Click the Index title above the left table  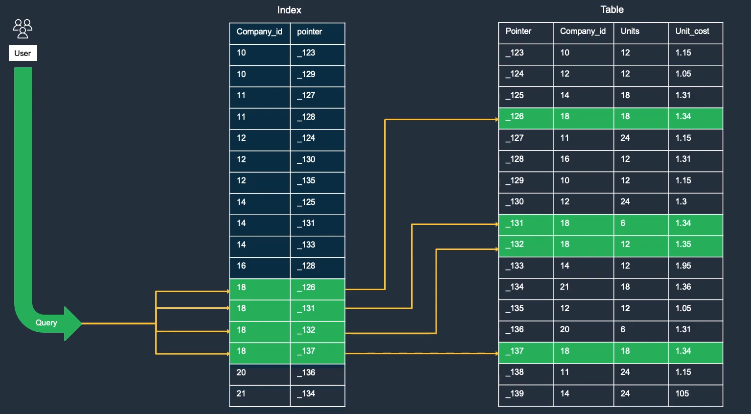tap(289, 10)
